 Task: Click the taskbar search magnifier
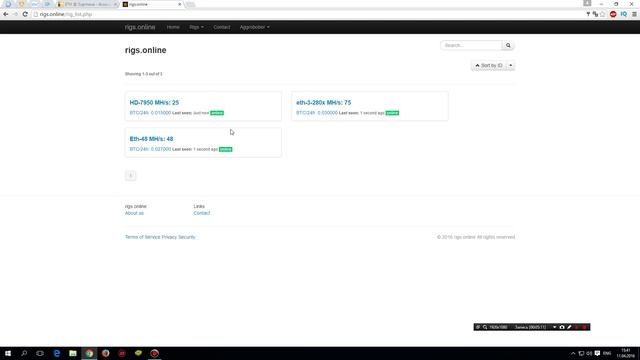[x=24, y=353]
